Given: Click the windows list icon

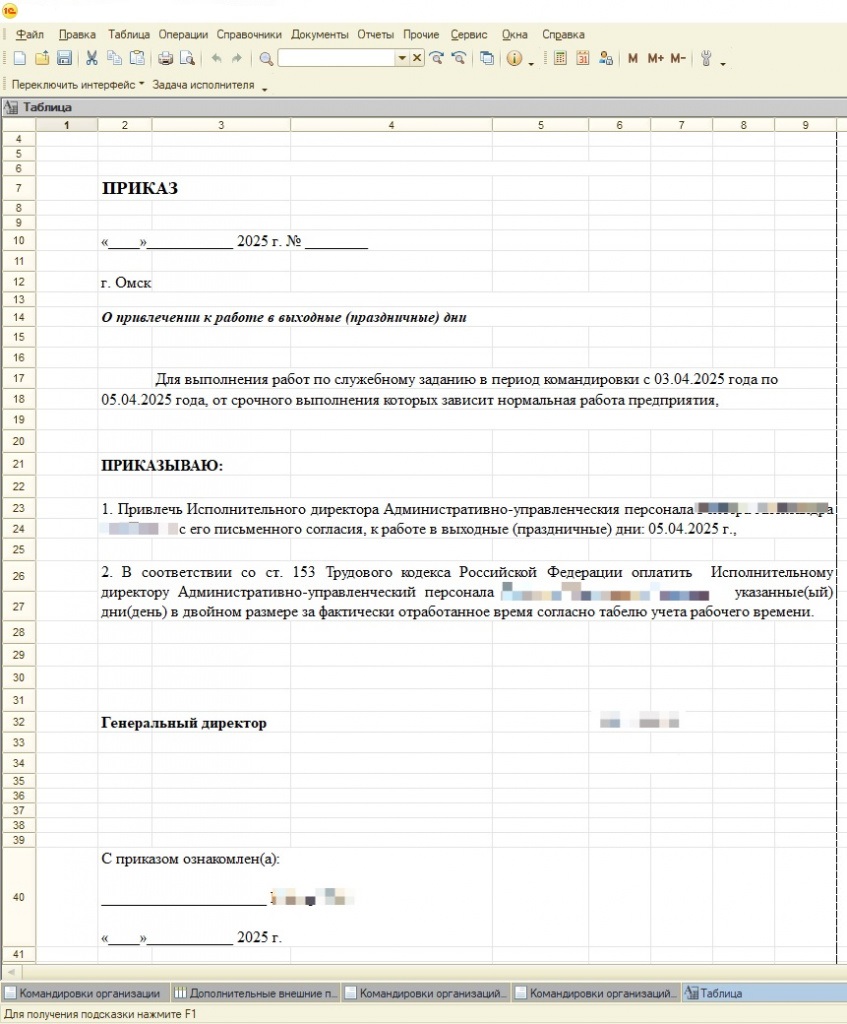Looking at the screenshot, I should [x=487, y=59].
